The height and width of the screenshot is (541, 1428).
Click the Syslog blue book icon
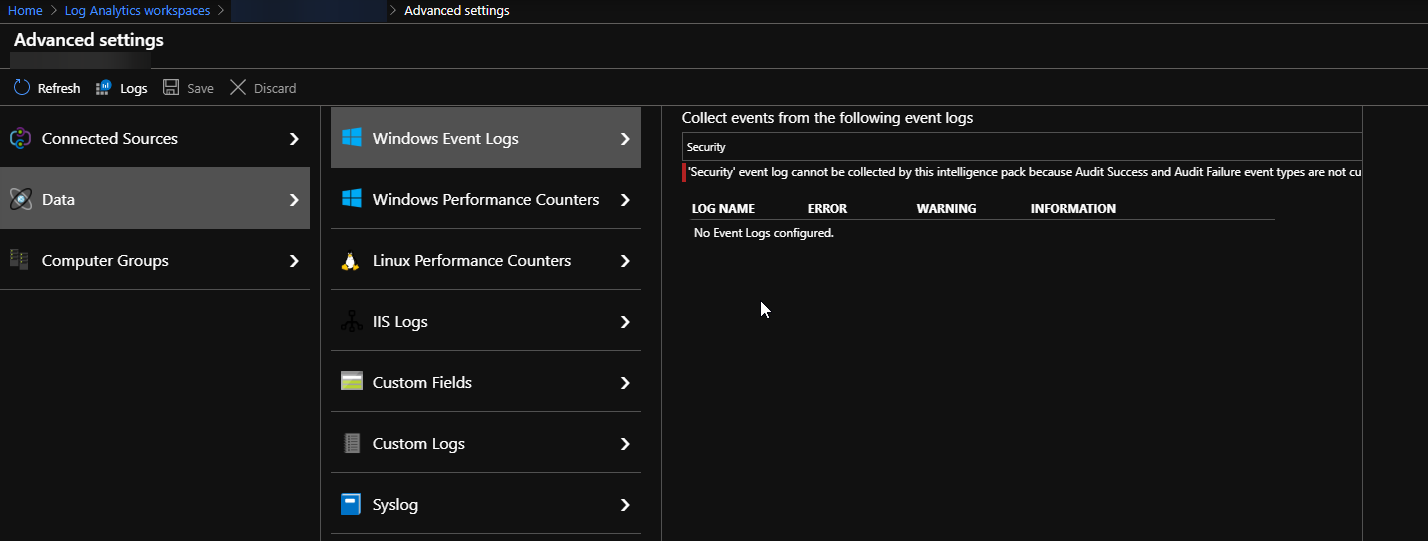(x=351, y=504)
